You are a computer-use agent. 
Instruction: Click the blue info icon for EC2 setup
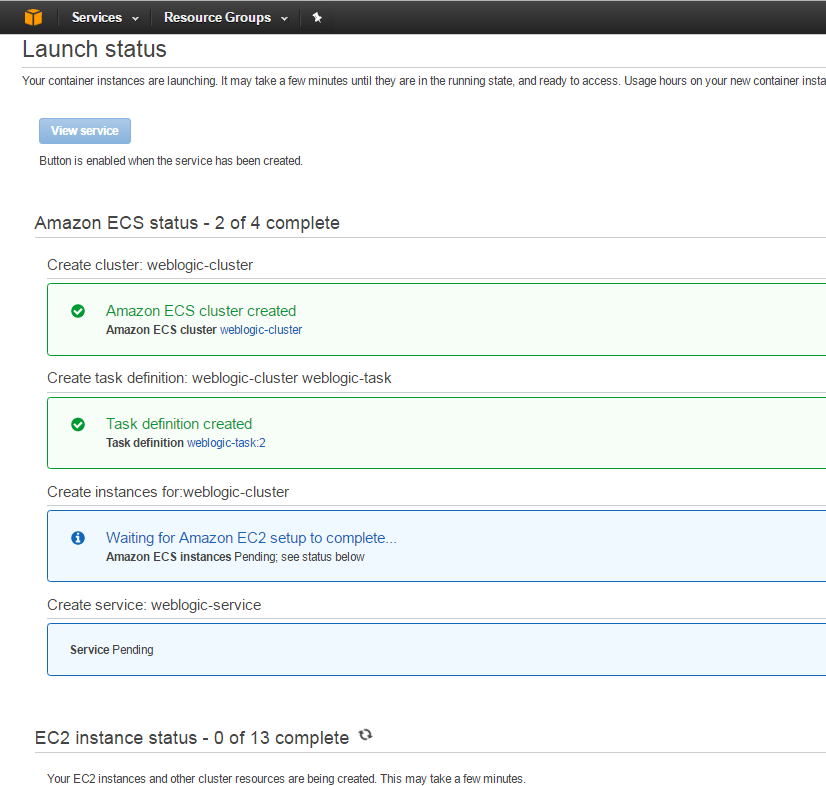(x=78, y=538)
